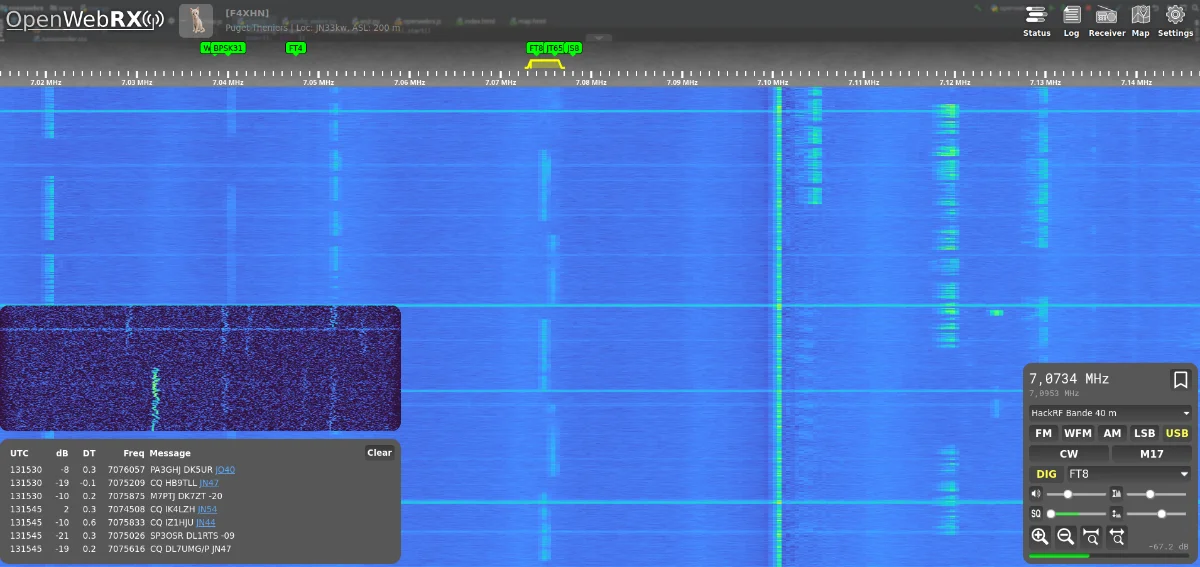The width and height of the screenshot is (1200, 567).
Task: Click the bookmark icon beside frequency
Action: 1180,380
